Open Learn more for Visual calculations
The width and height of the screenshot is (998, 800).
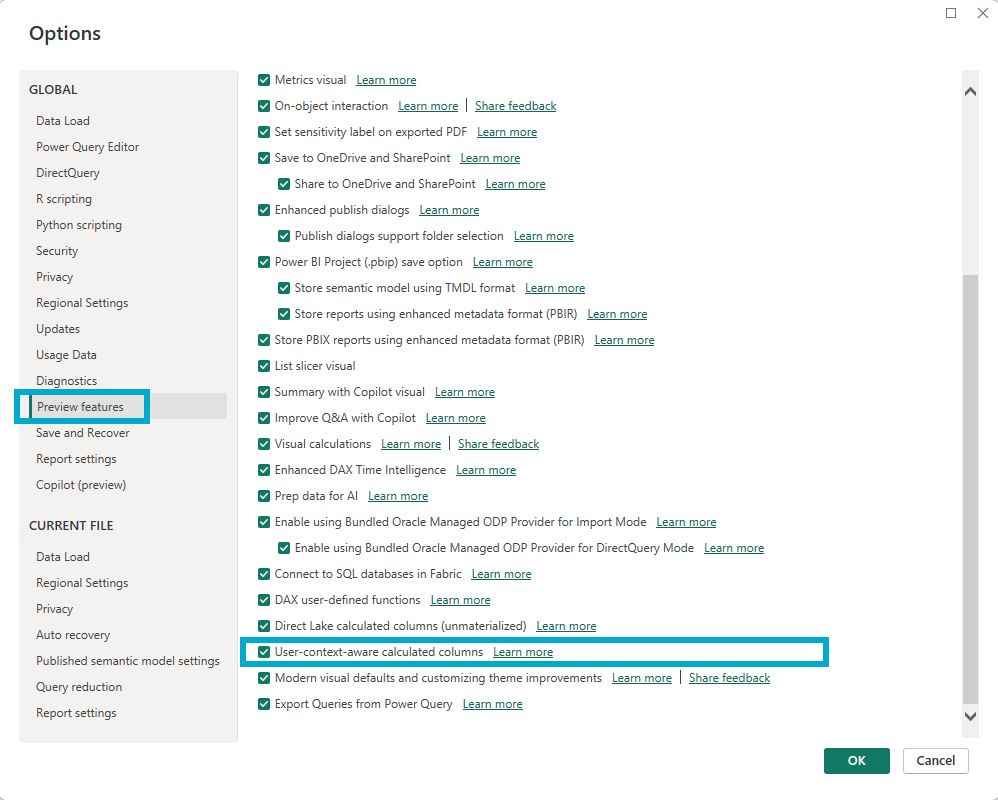(x=411, y=444)
